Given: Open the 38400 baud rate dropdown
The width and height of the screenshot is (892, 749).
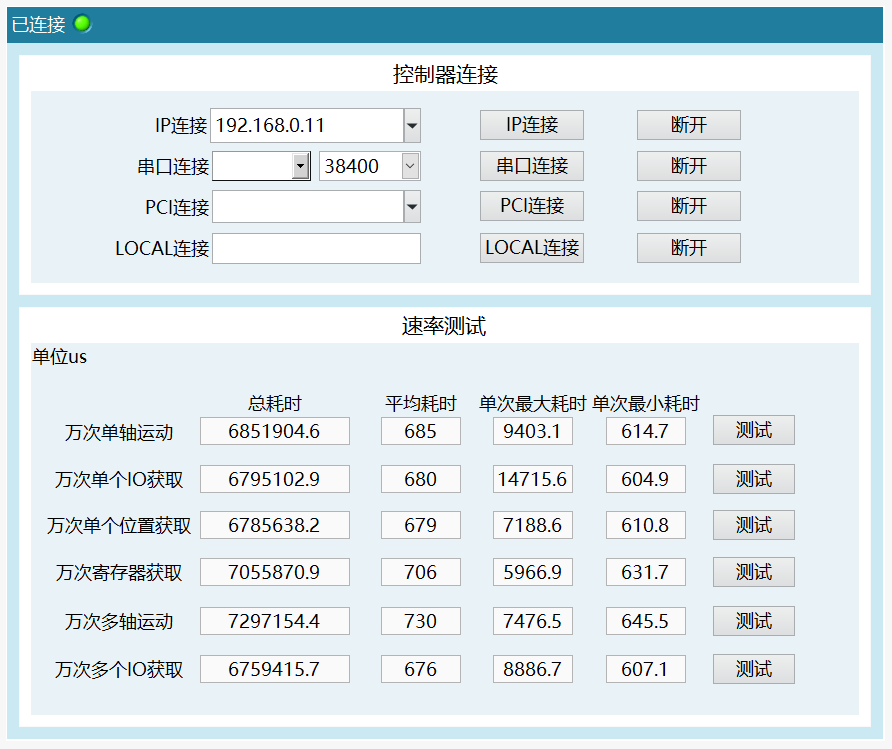Looking at the screenshot, I should click(410, 166).
